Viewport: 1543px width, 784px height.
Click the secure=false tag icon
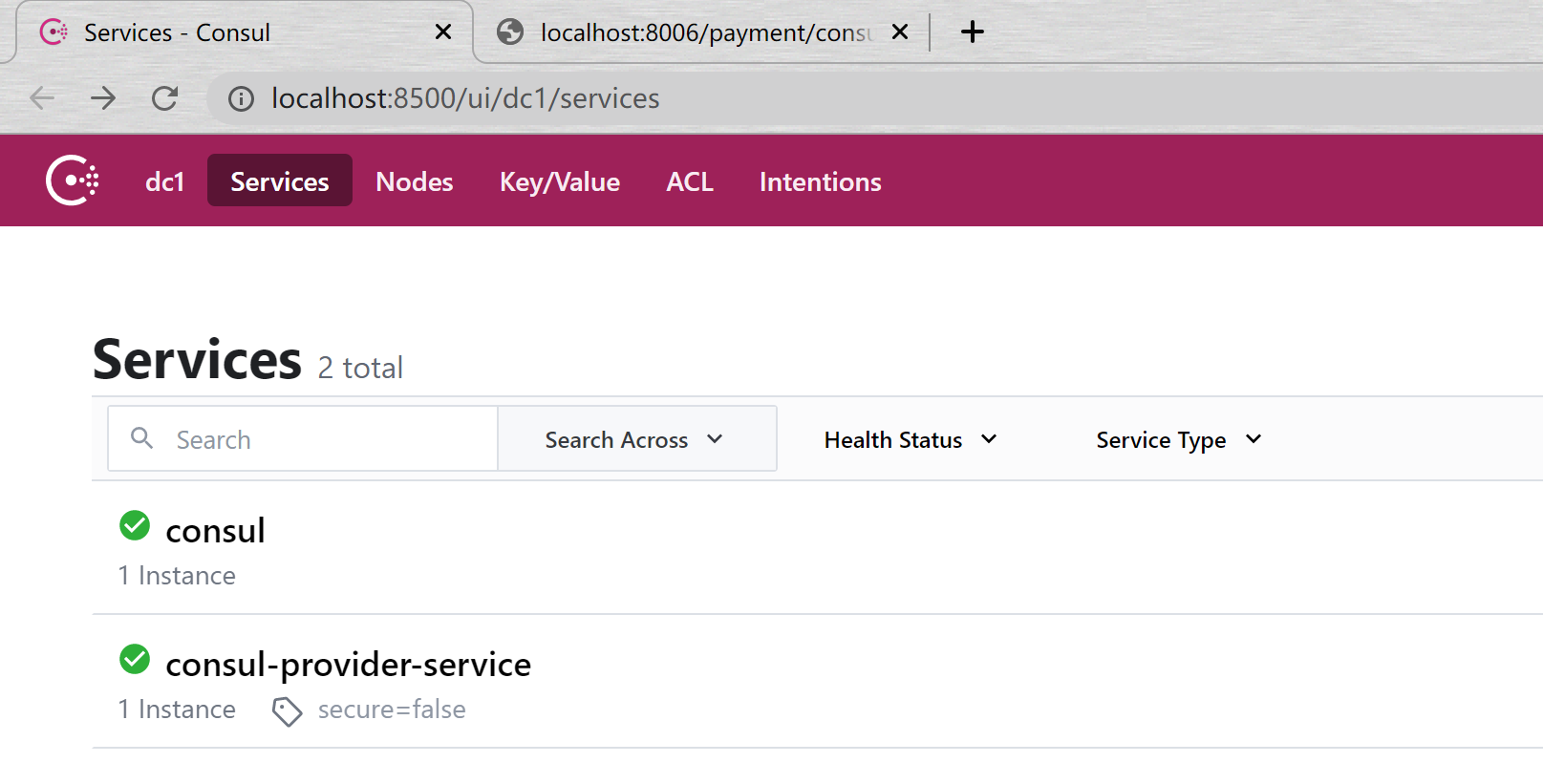[x=287, y=711]
